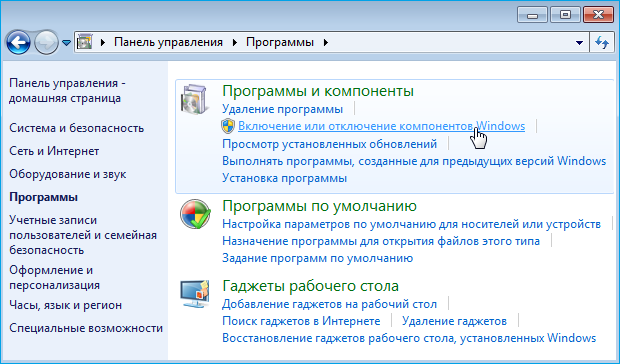The image size is (620, 364).
Task: Click Программы и компоненты box icon
Action: click(194, 99)
